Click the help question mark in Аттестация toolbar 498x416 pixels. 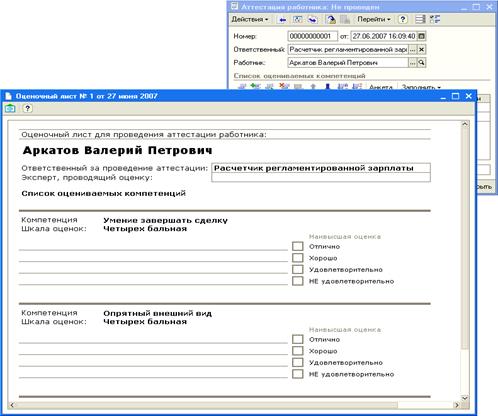click(403, 19)
